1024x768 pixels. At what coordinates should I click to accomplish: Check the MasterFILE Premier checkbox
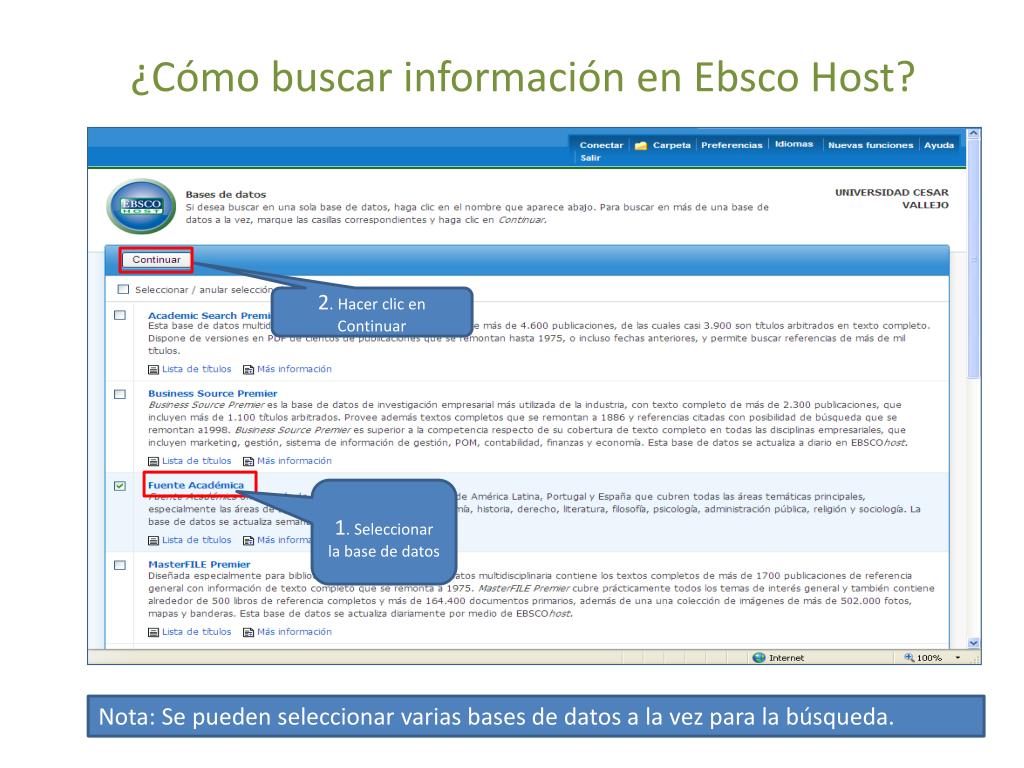pos(120,565)
